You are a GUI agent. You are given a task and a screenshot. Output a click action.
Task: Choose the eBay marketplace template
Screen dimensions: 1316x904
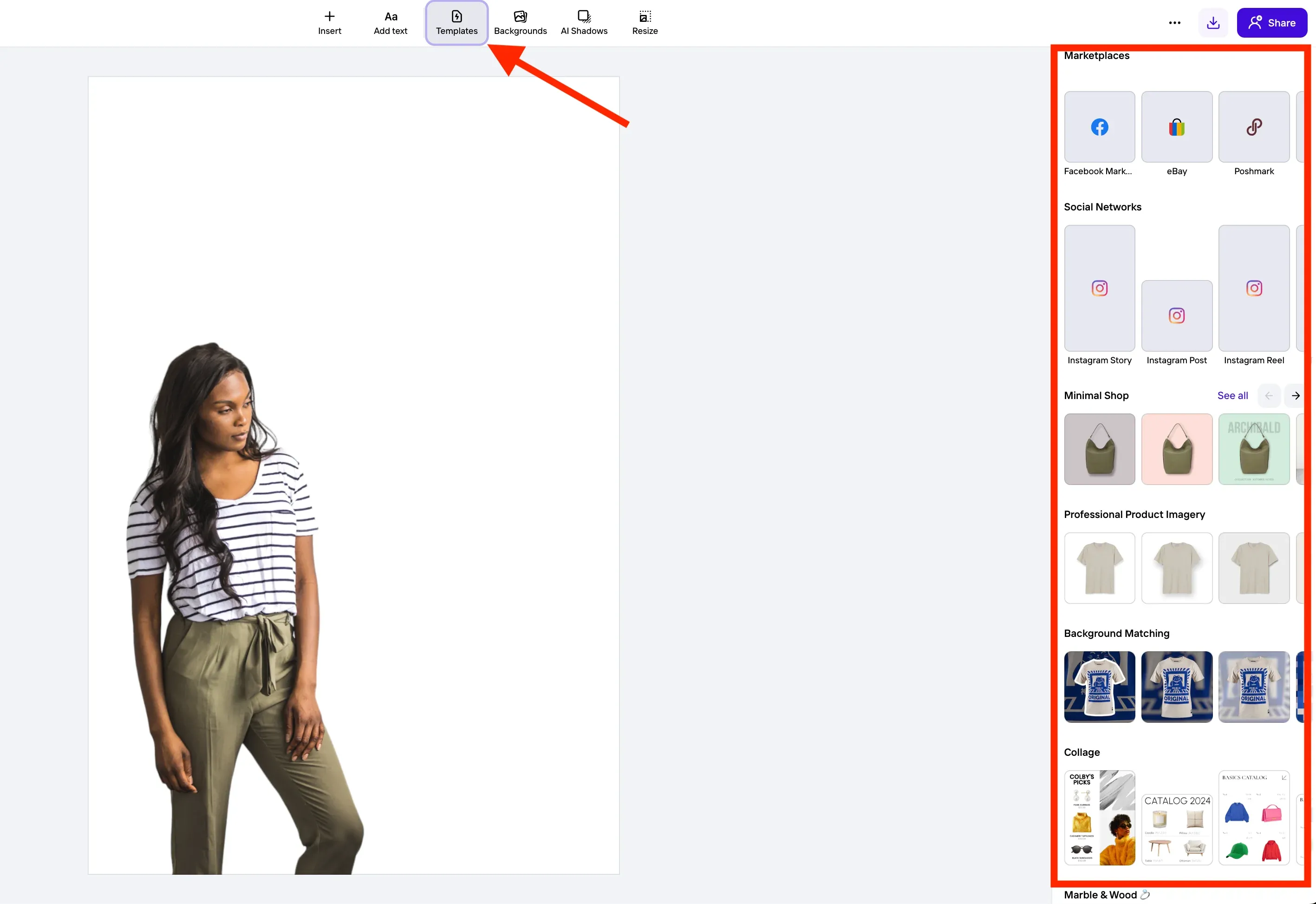coord(1177,127)
